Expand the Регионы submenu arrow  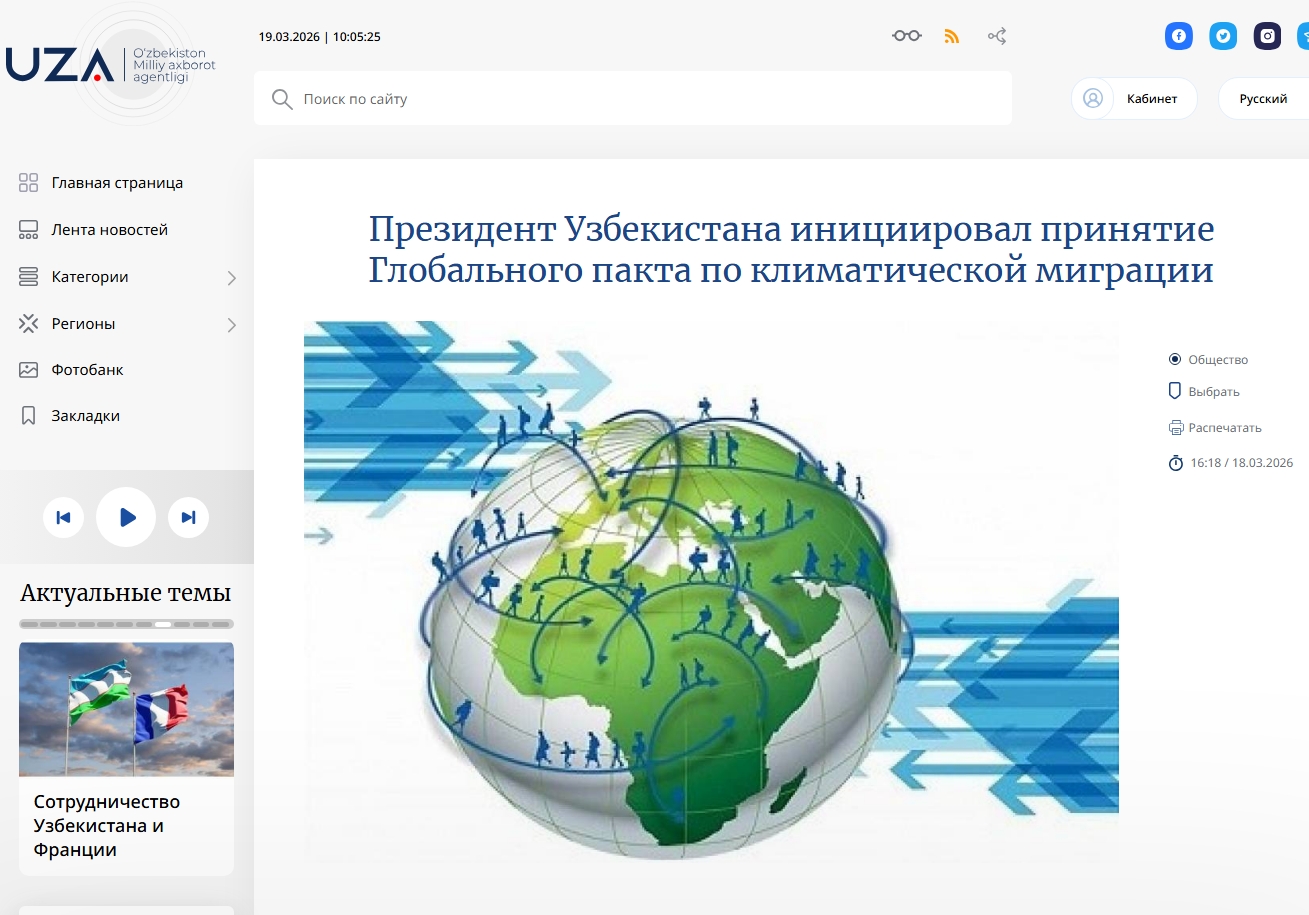pyautogui.click(x=231, y=325)
